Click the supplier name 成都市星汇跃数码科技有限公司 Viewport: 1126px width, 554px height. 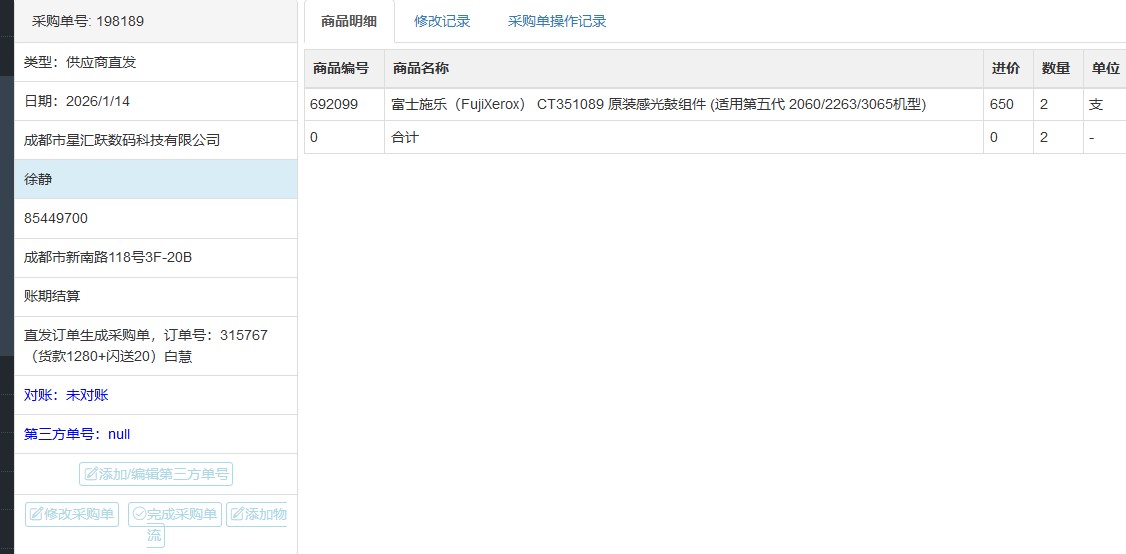pyautogui.click(x=122, y=140)
